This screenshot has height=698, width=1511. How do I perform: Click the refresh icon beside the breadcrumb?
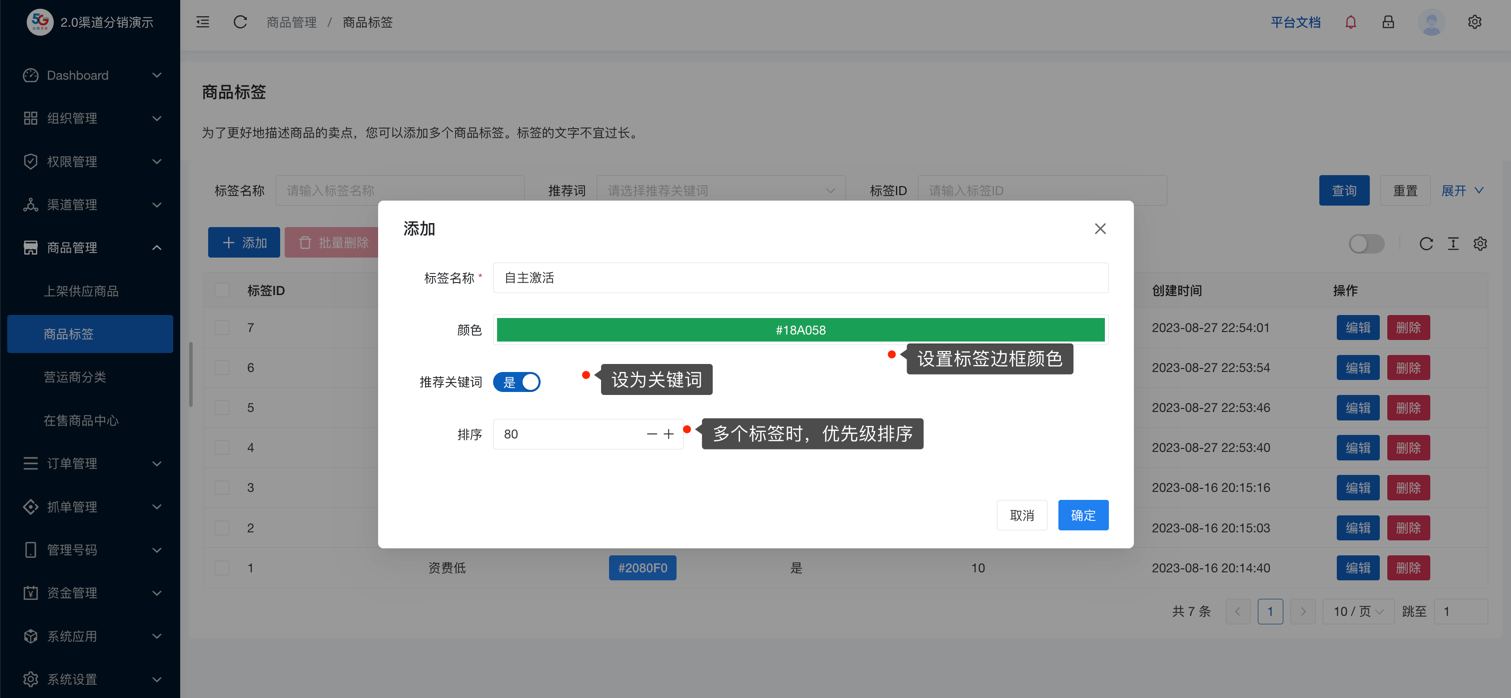pos(240,22)
